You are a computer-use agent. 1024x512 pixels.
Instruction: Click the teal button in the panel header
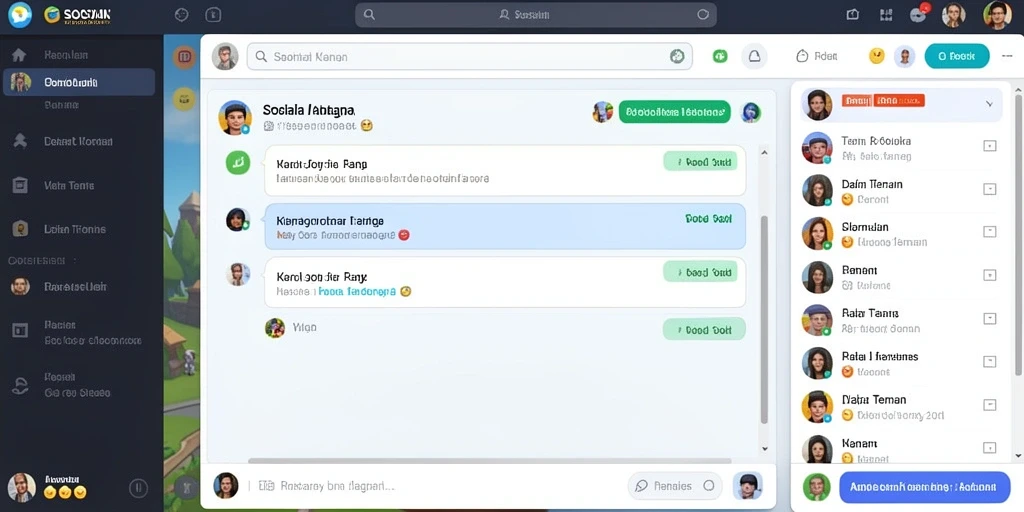tap(957, 56)
